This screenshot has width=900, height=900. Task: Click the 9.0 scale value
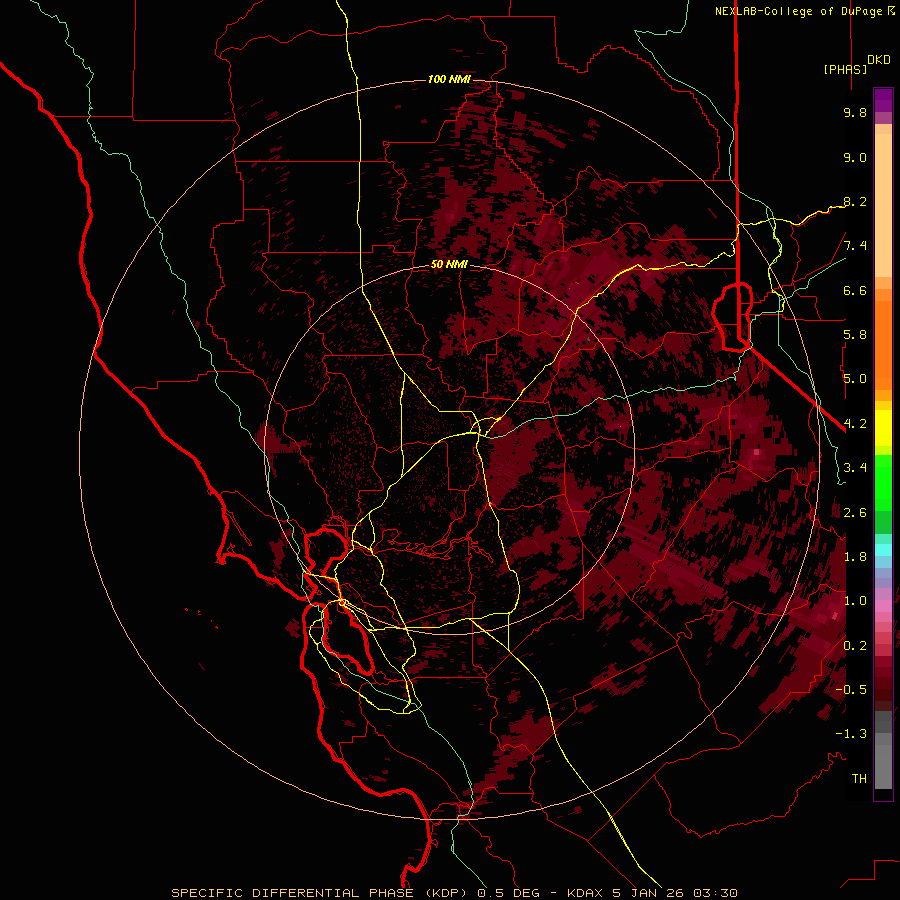click(x=855, y=157)
